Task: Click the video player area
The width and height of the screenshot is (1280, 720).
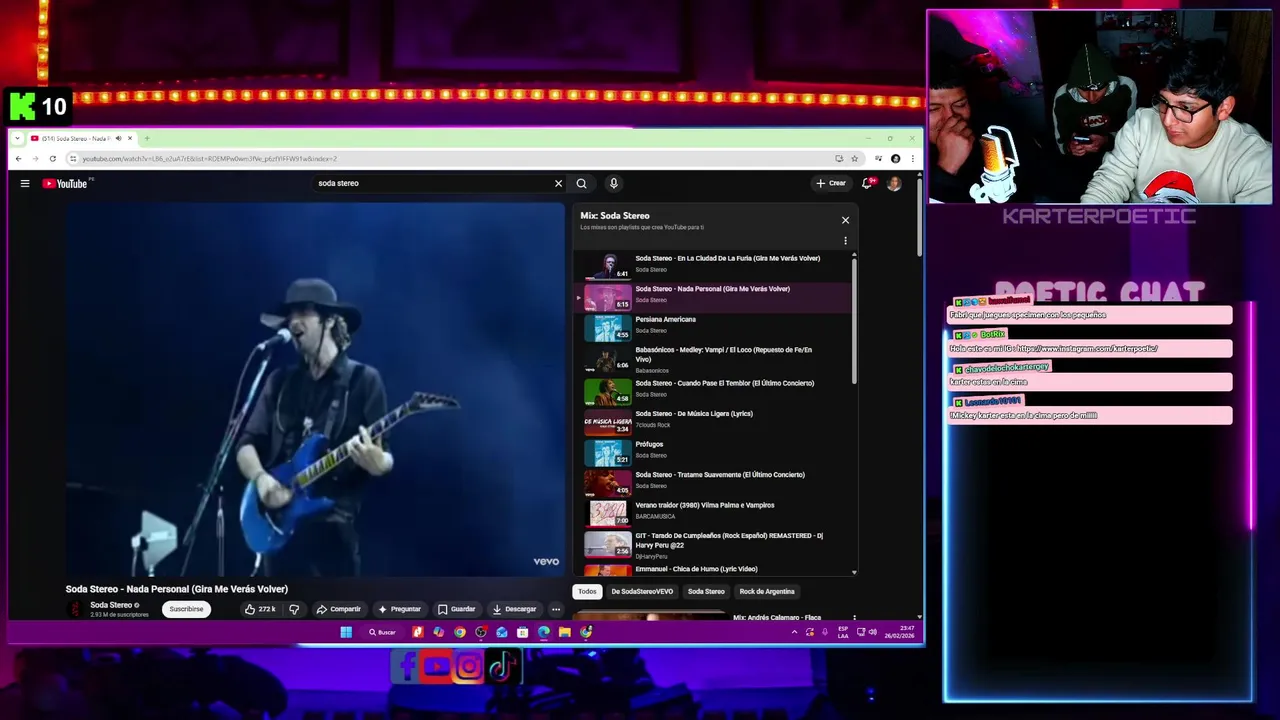Action: [x=315, y=390]
